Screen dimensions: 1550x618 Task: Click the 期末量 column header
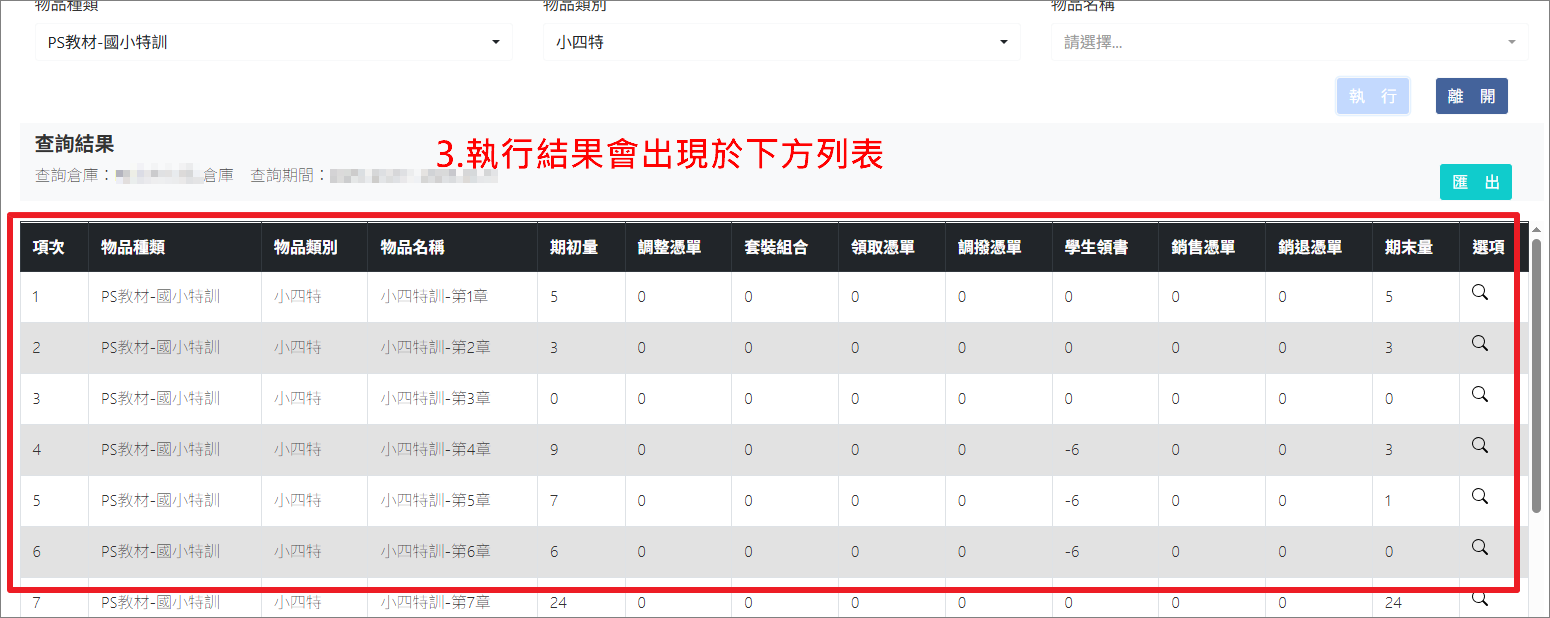click(1409, 248)
